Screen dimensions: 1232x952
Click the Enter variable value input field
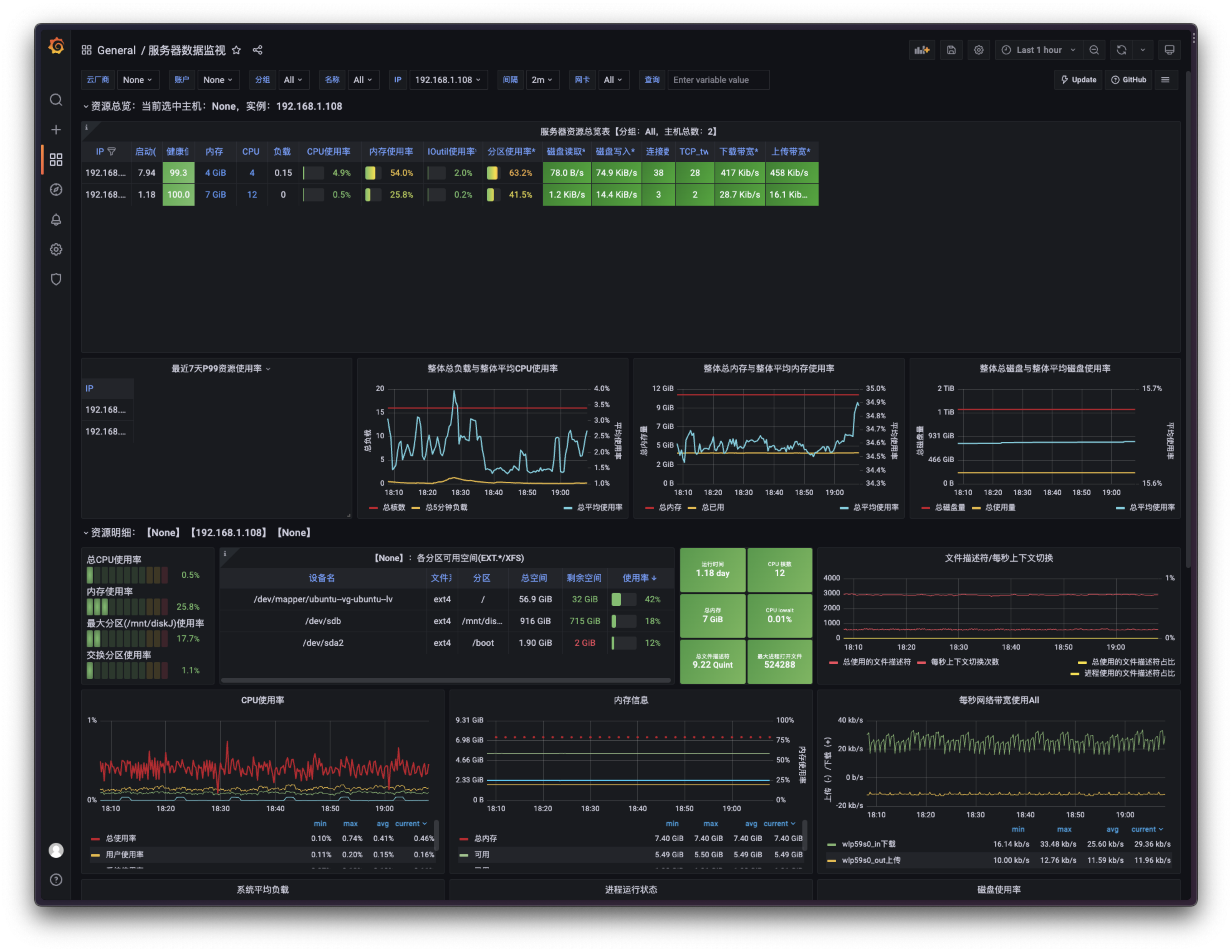coord(719,79)
